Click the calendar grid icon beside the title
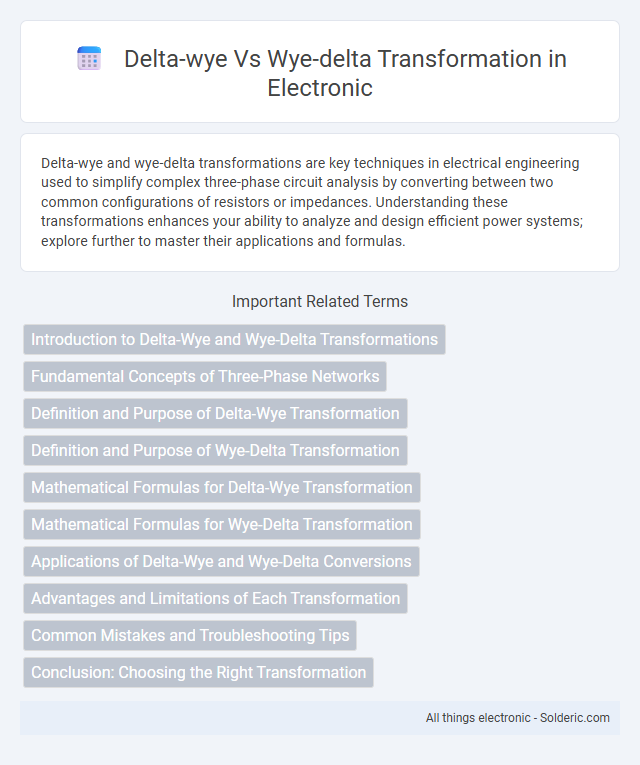The width and height of the screenshot is (640, 765). pos(89,59)
